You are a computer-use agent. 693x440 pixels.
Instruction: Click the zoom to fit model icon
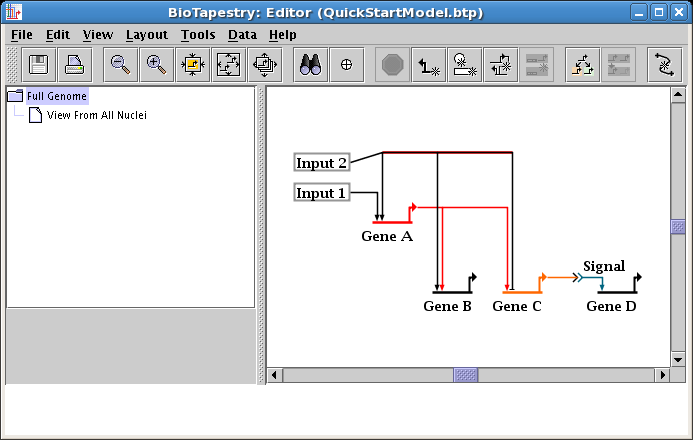click(228, 64)
